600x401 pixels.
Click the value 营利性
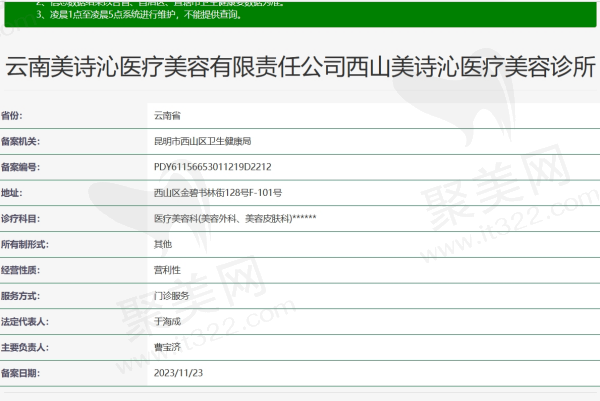point(167,270)
